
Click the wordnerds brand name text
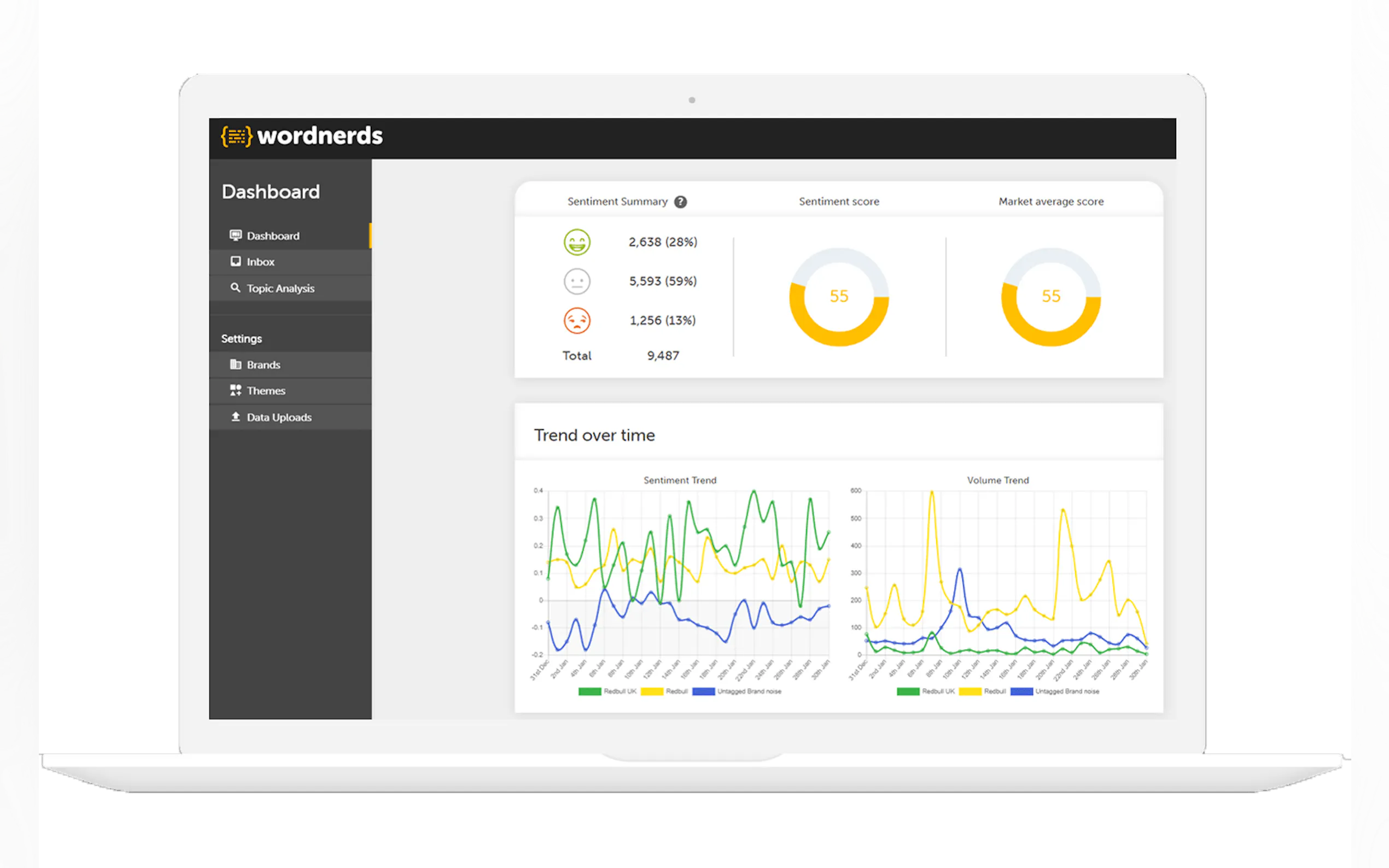[320, 137]
